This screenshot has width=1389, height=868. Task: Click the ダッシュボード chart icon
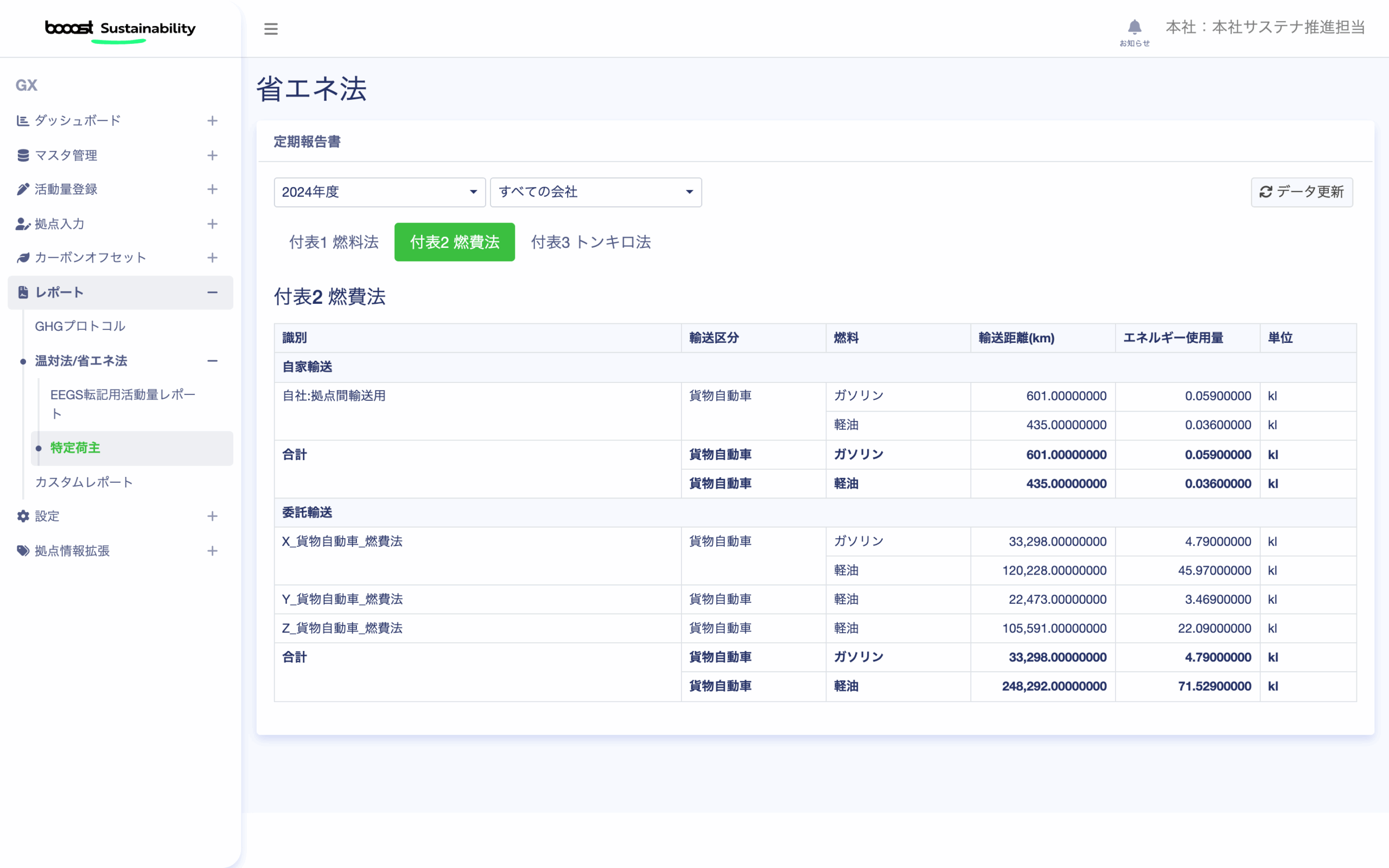(22, 120)
